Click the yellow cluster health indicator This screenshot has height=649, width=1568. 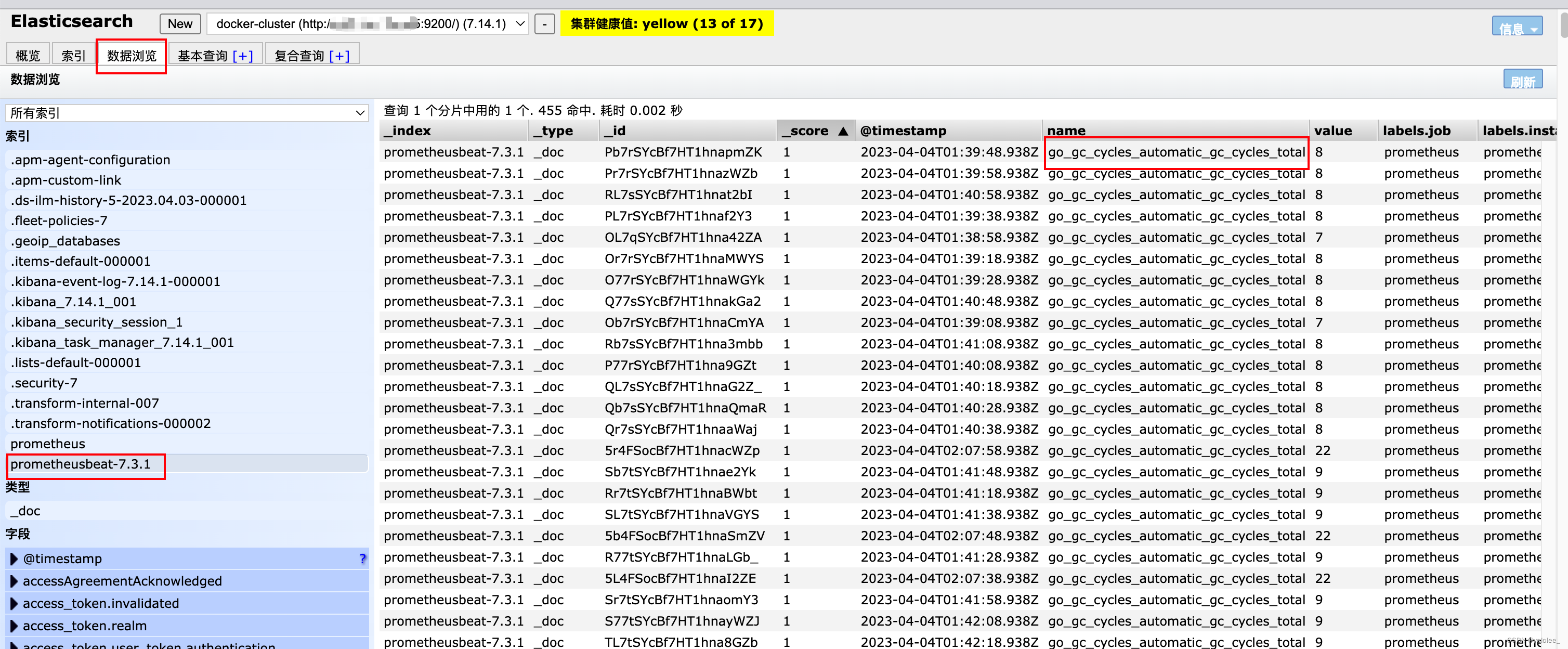point(667,24)
